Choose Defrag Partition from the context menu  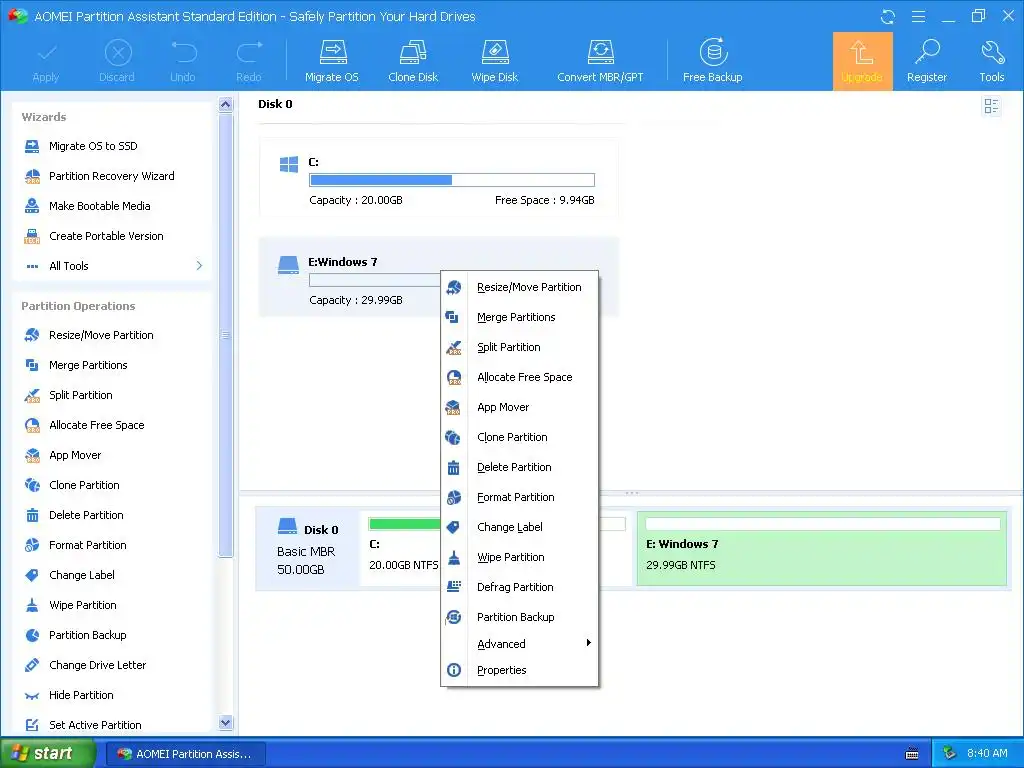[x=520, y=588]
